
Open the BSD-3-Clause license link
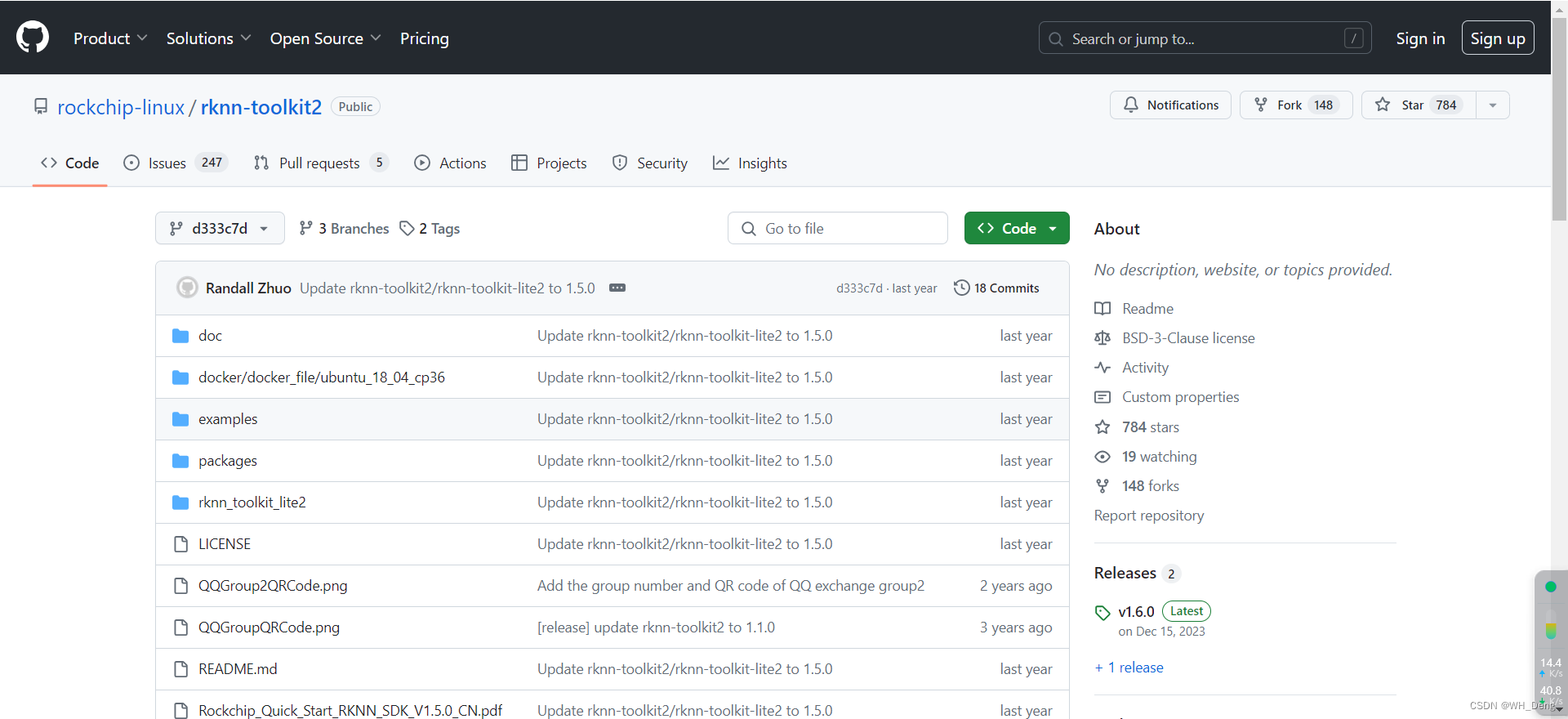pyautogui.click(x=1188, y=338)
